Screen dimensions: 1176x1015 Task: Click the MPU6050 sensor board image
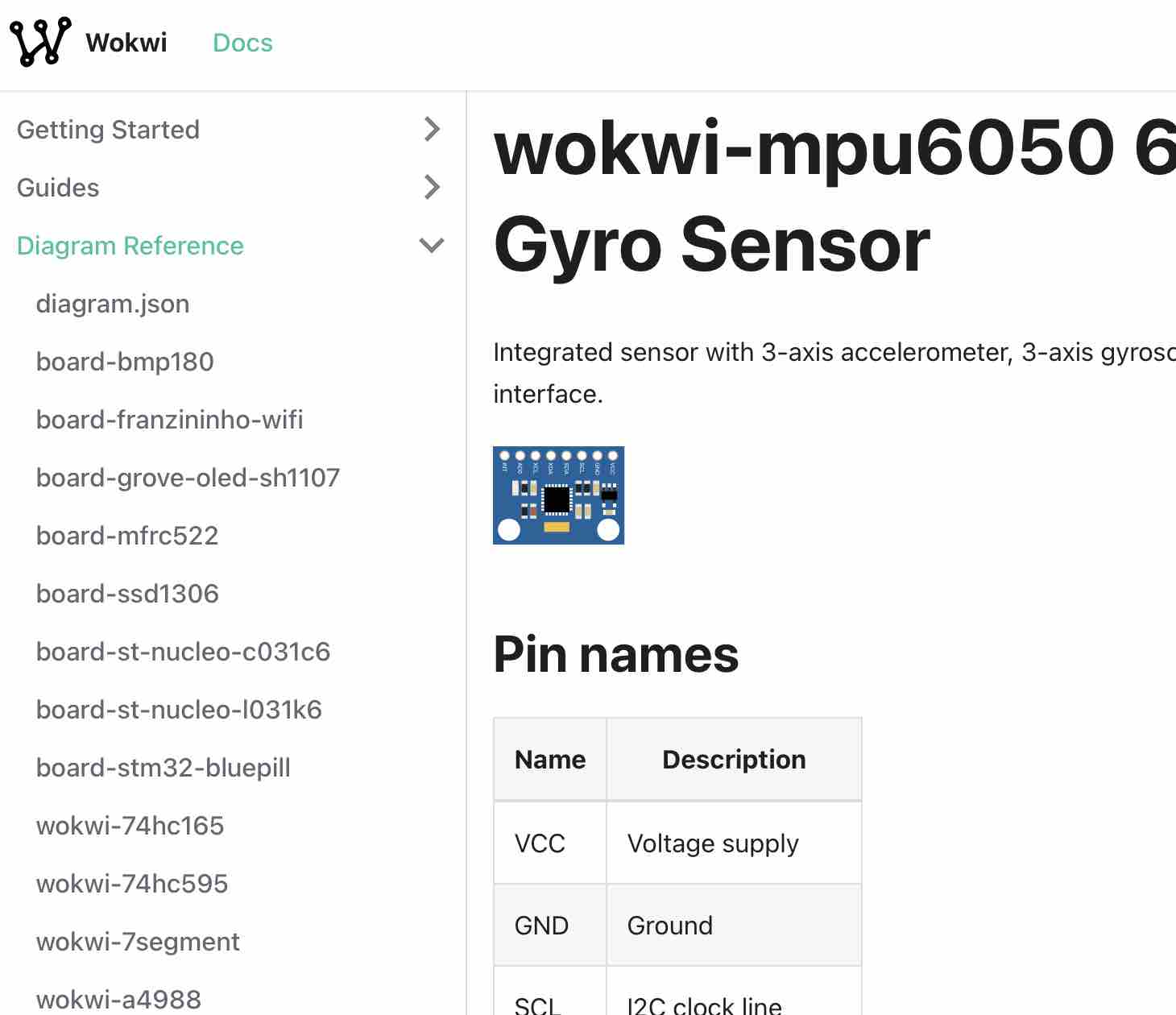coord(558,495)
